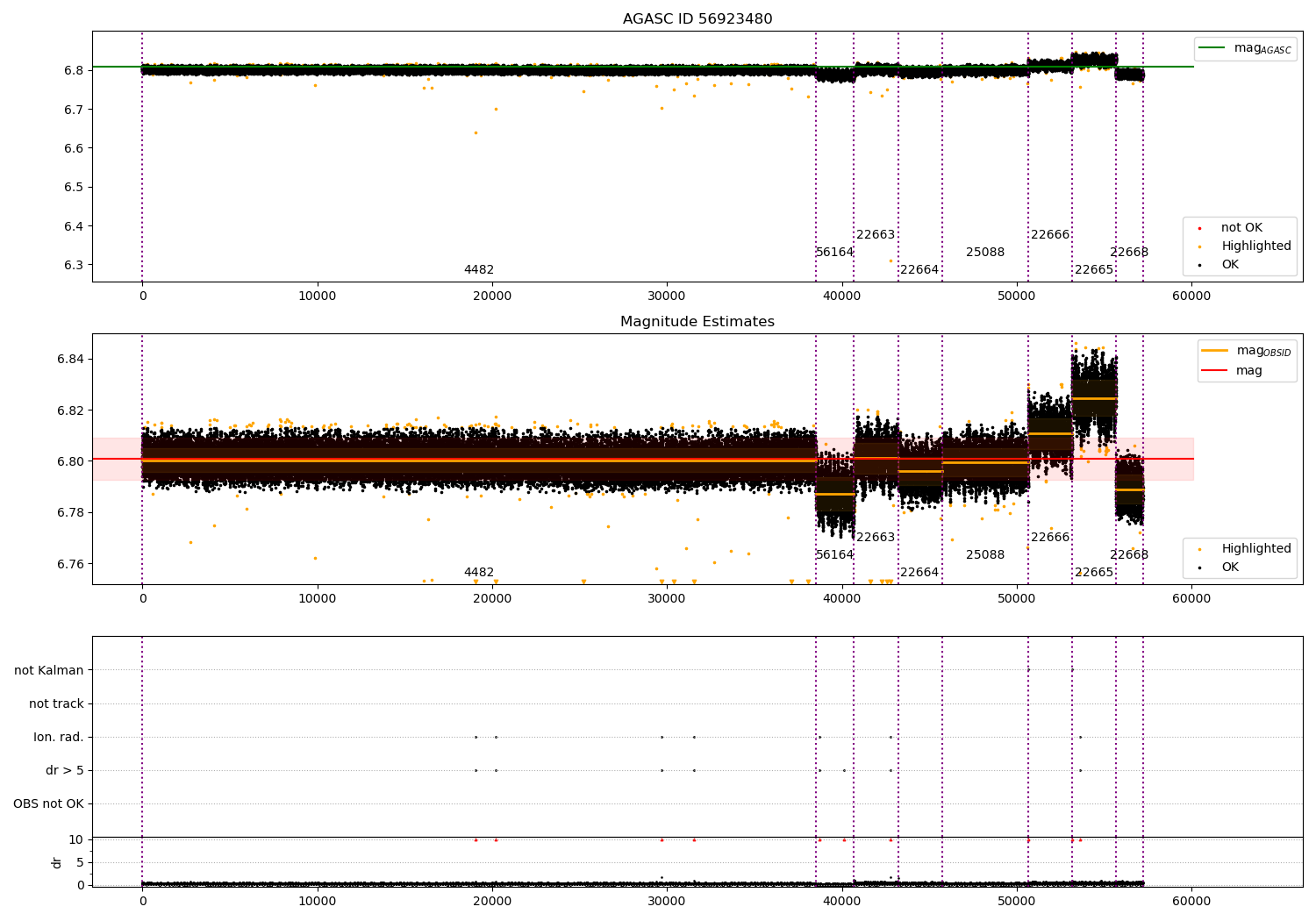Viewport: 1316px width, 921px height.
Task: Click OBSID label 22664 in Magnitude Estimates plot
Action: [x=919, y=573]
